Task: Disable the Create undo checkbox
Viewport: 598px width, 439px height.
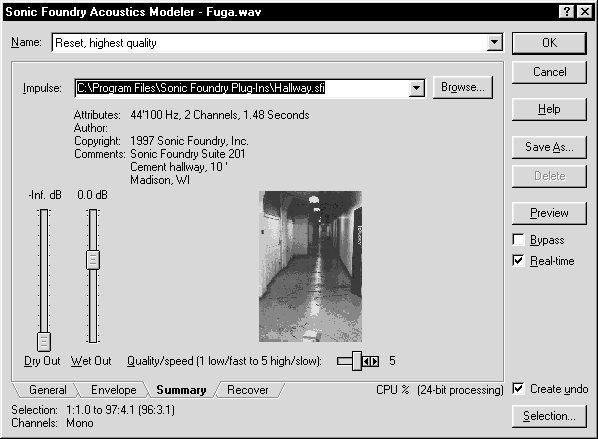Action: click(x=518, y=389)
